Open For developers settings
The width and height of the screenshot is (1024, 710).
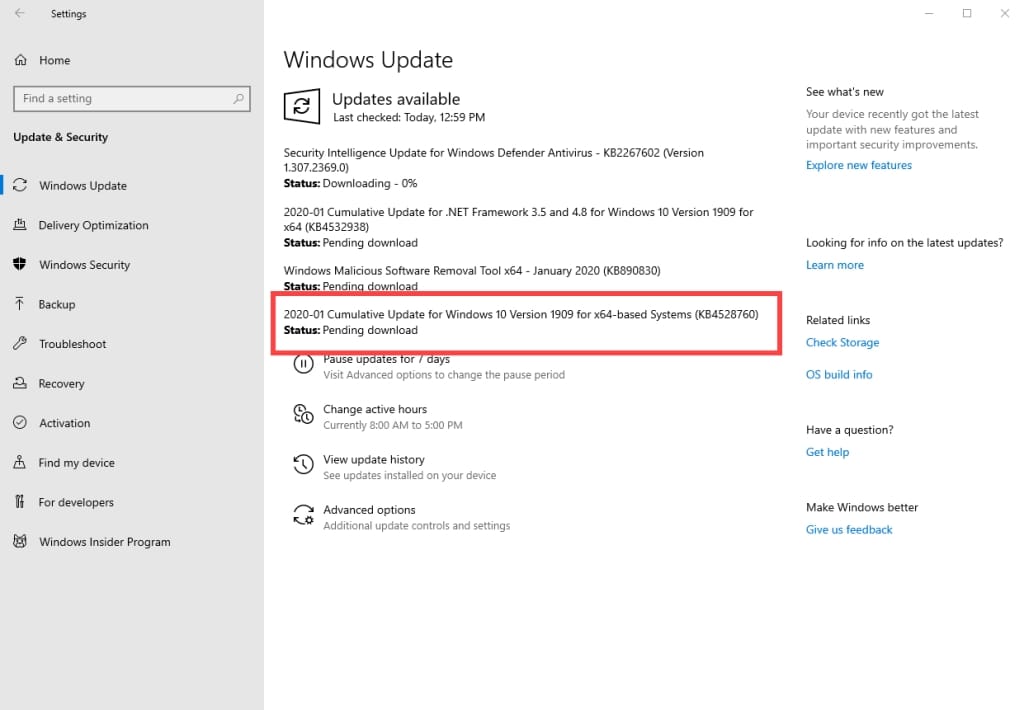click(x=76, y=502)
